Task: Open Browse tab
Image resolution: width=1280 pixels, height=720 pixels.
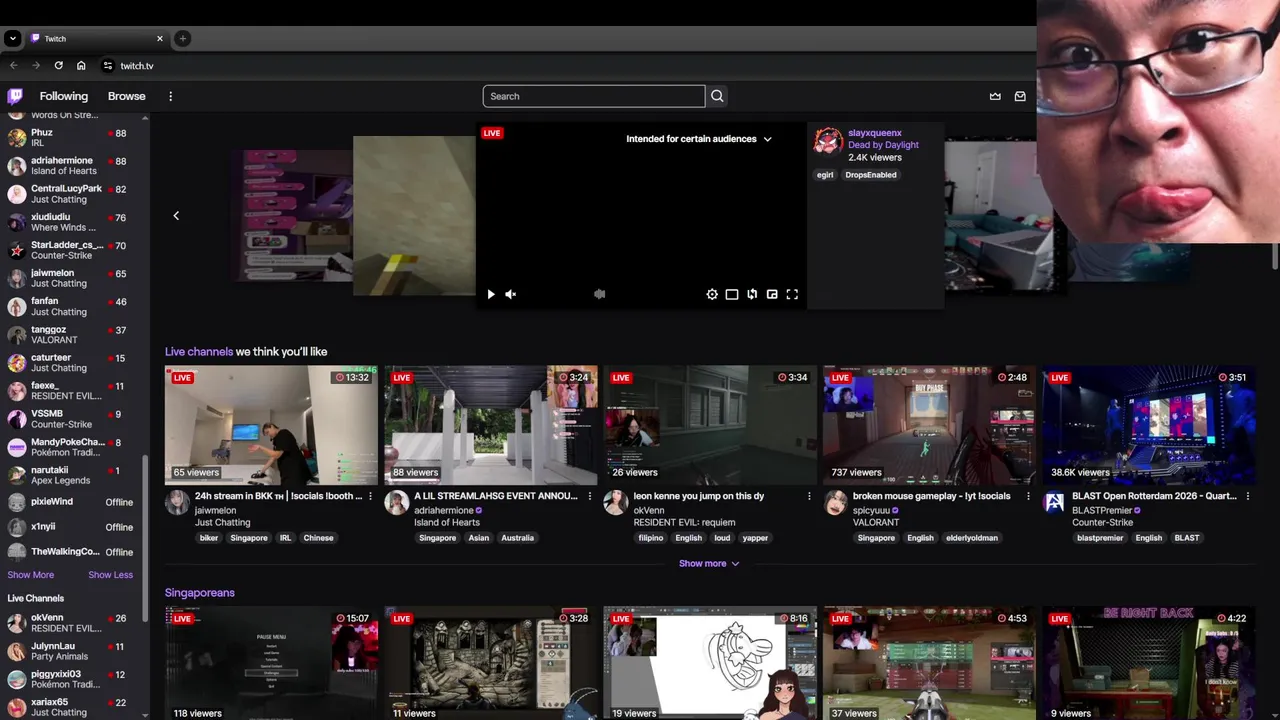Action: (127, 96)
